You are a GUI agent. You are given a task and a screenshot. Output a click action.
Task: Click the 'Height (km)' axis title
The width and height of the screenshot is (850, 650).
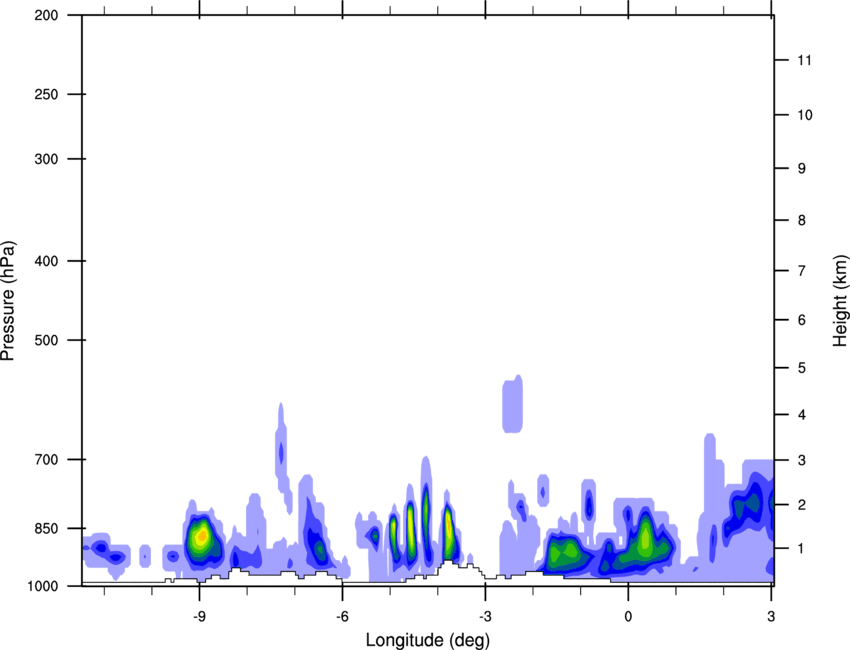[x=840, y=300]
